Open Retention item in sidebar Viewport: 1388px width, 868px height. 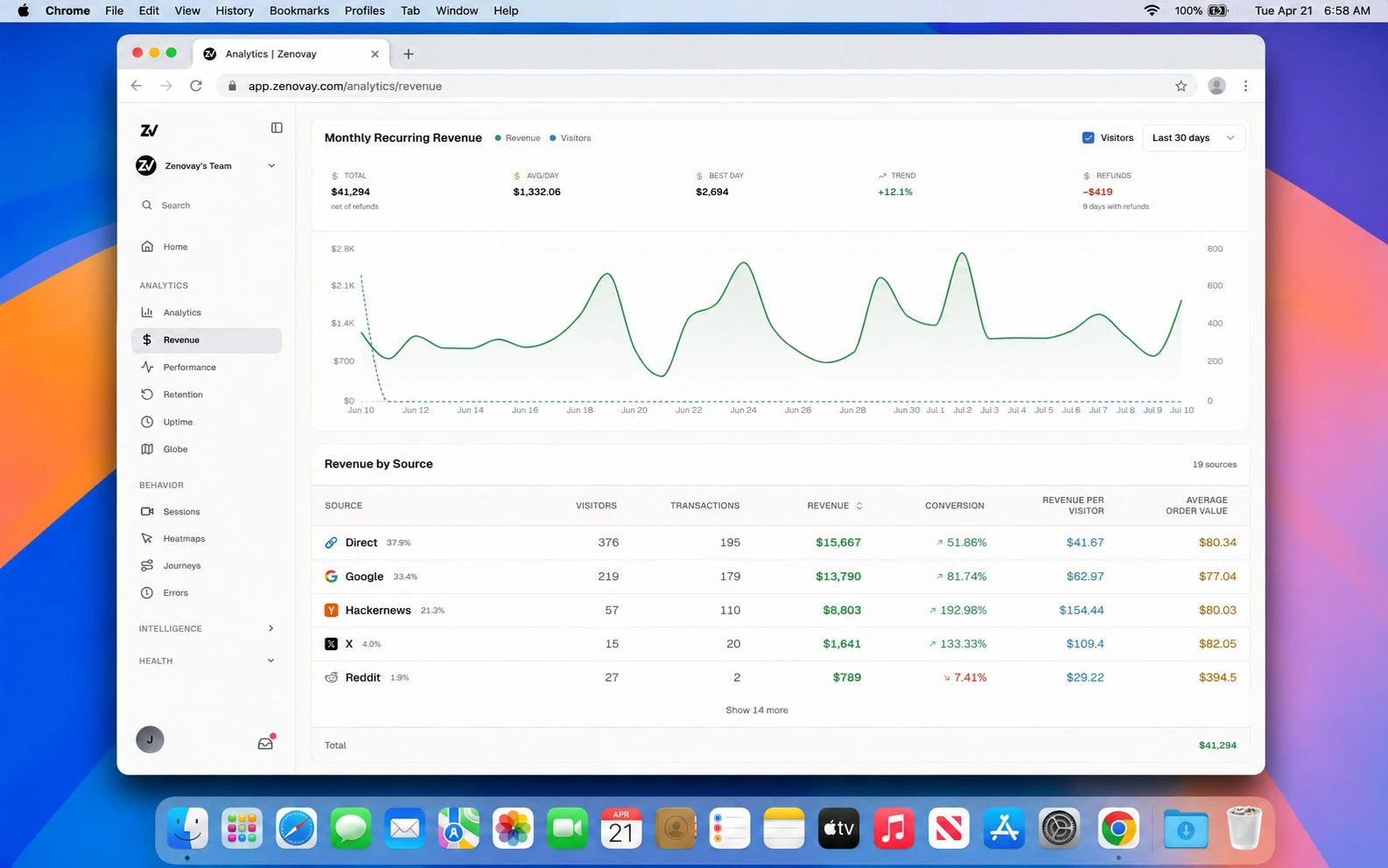(x=207, y=395)
